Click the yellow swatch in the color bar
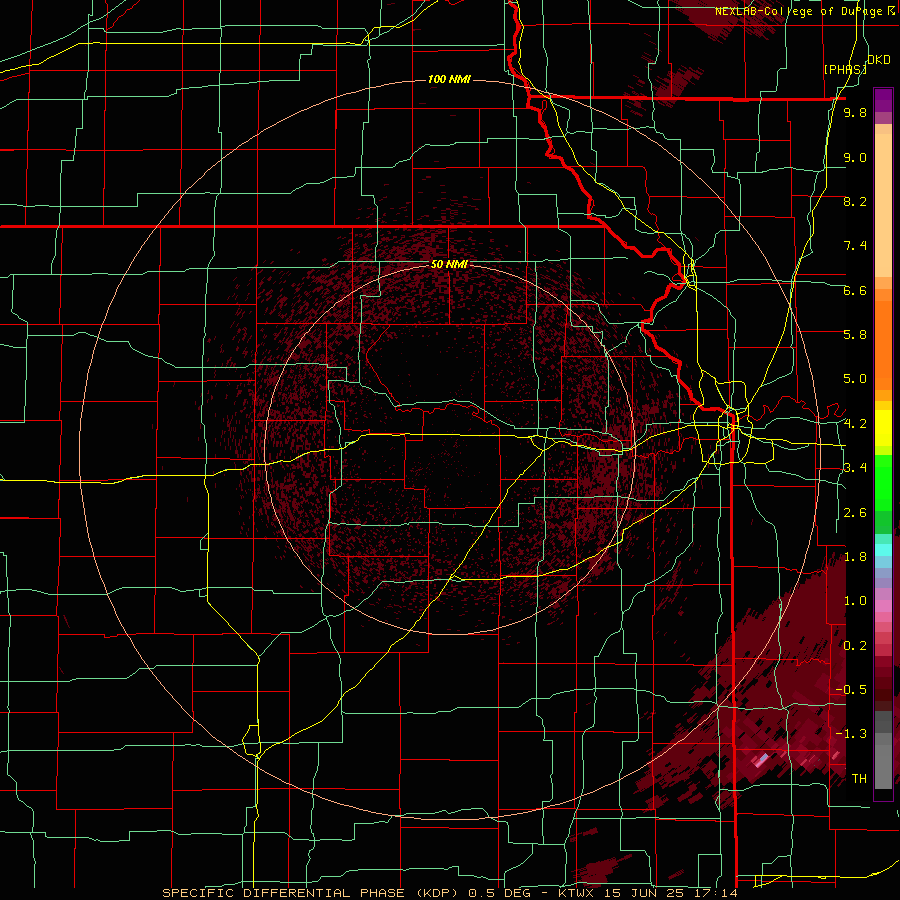Viewport: 900px width, 900px height. (x=883, y=428)
